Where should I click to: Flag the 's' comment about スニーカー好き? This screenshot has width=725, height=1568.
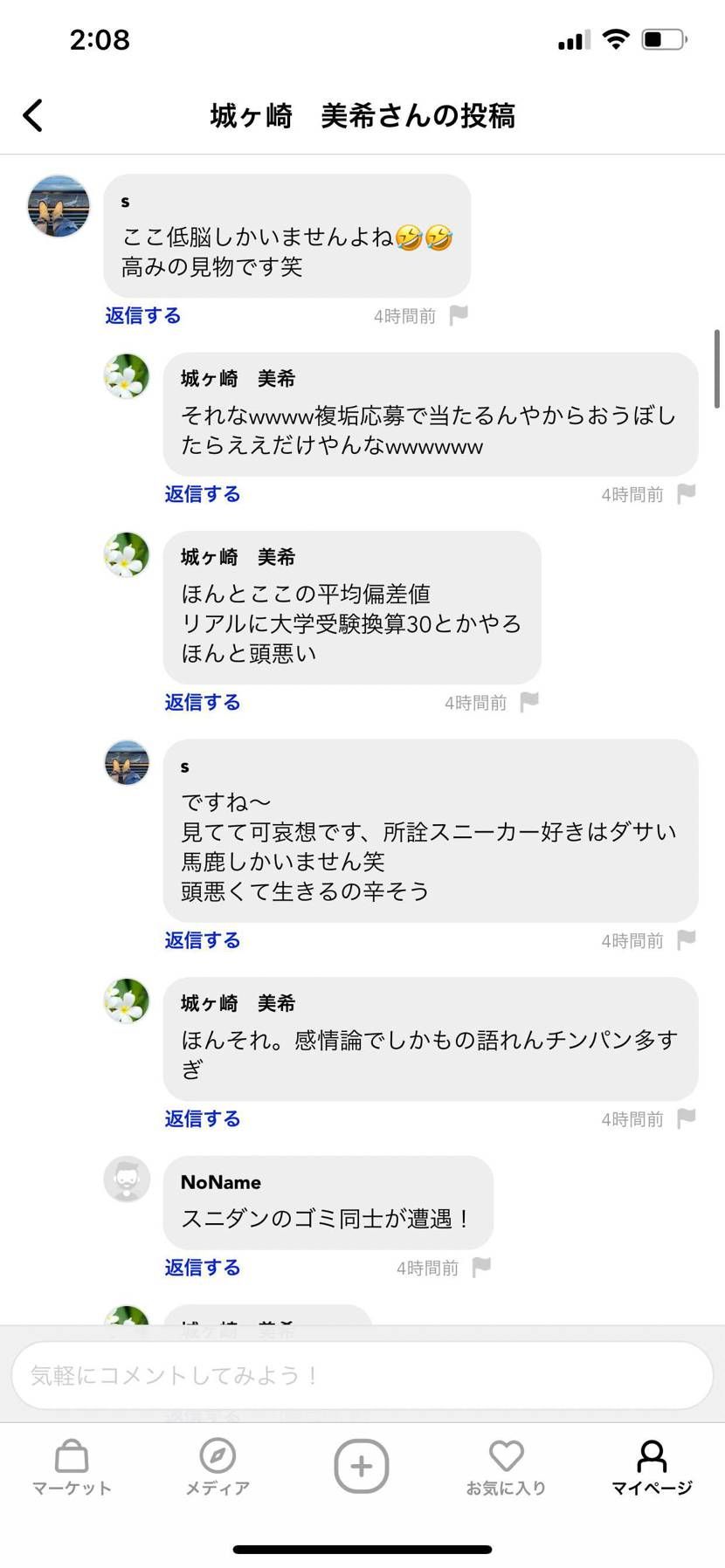(686, 940)
